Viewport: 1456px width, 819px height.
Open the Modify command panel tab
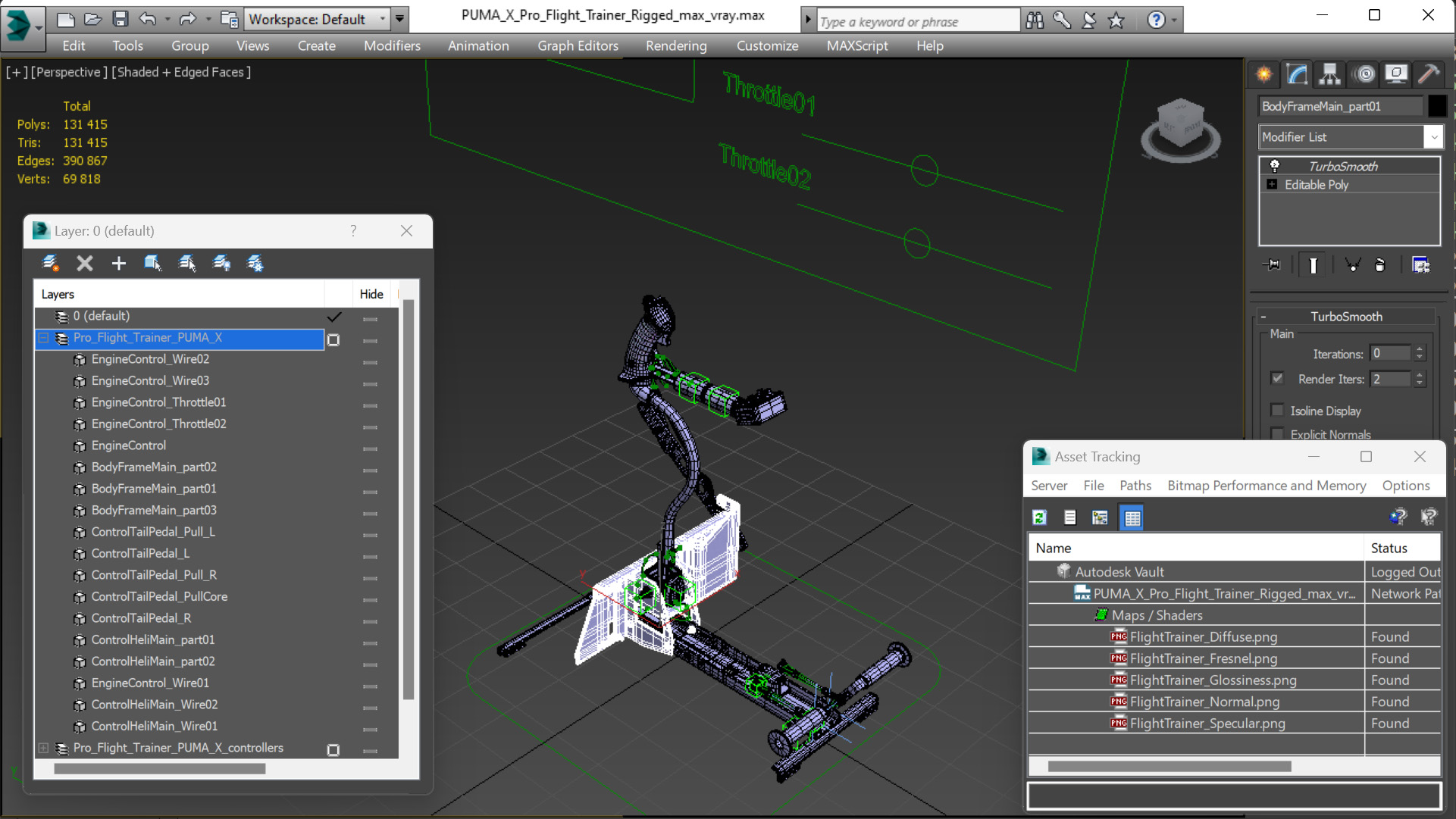click(1297, 74)
